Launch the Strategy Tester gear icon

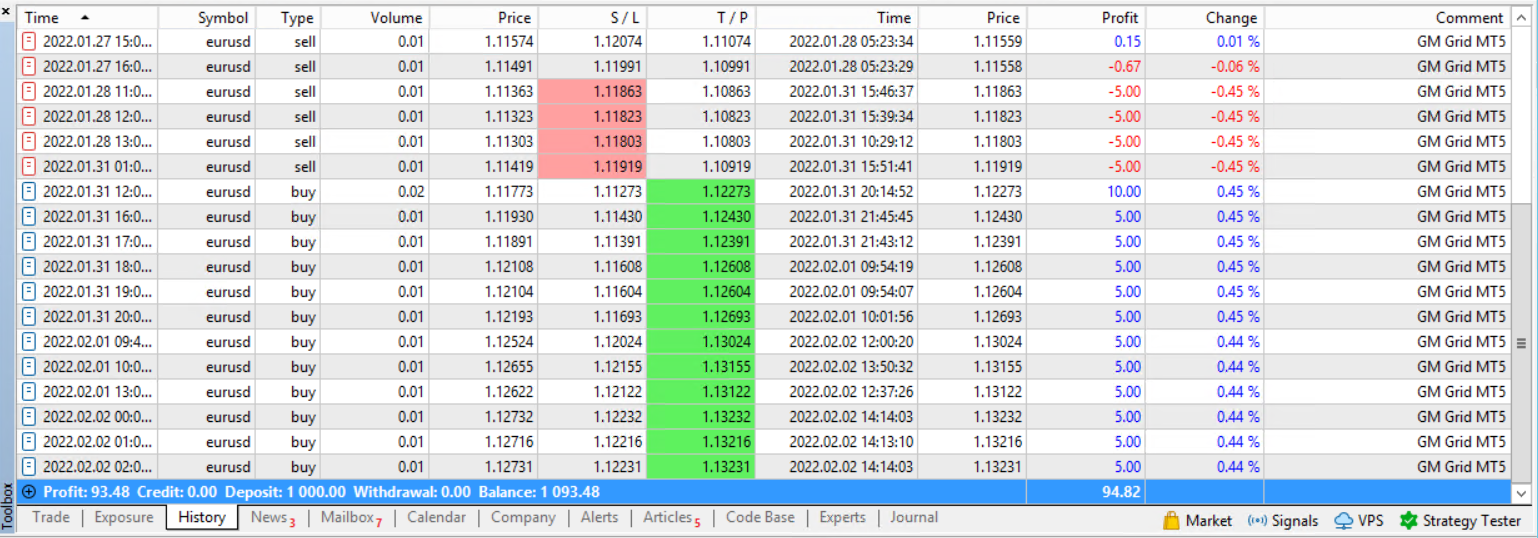coord(1408,520)
